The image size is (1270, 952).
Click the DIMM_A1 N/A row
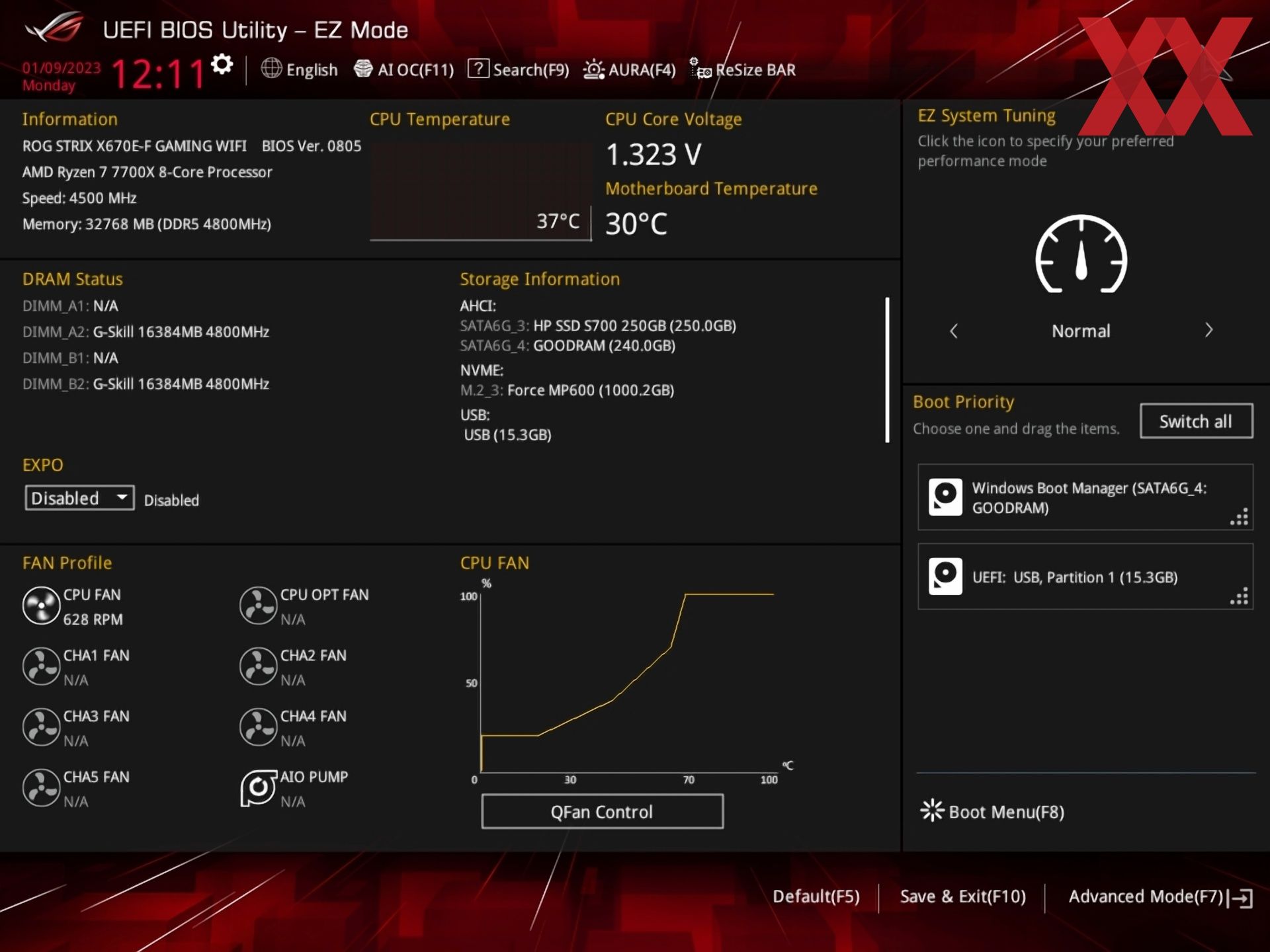pos(70,305)
